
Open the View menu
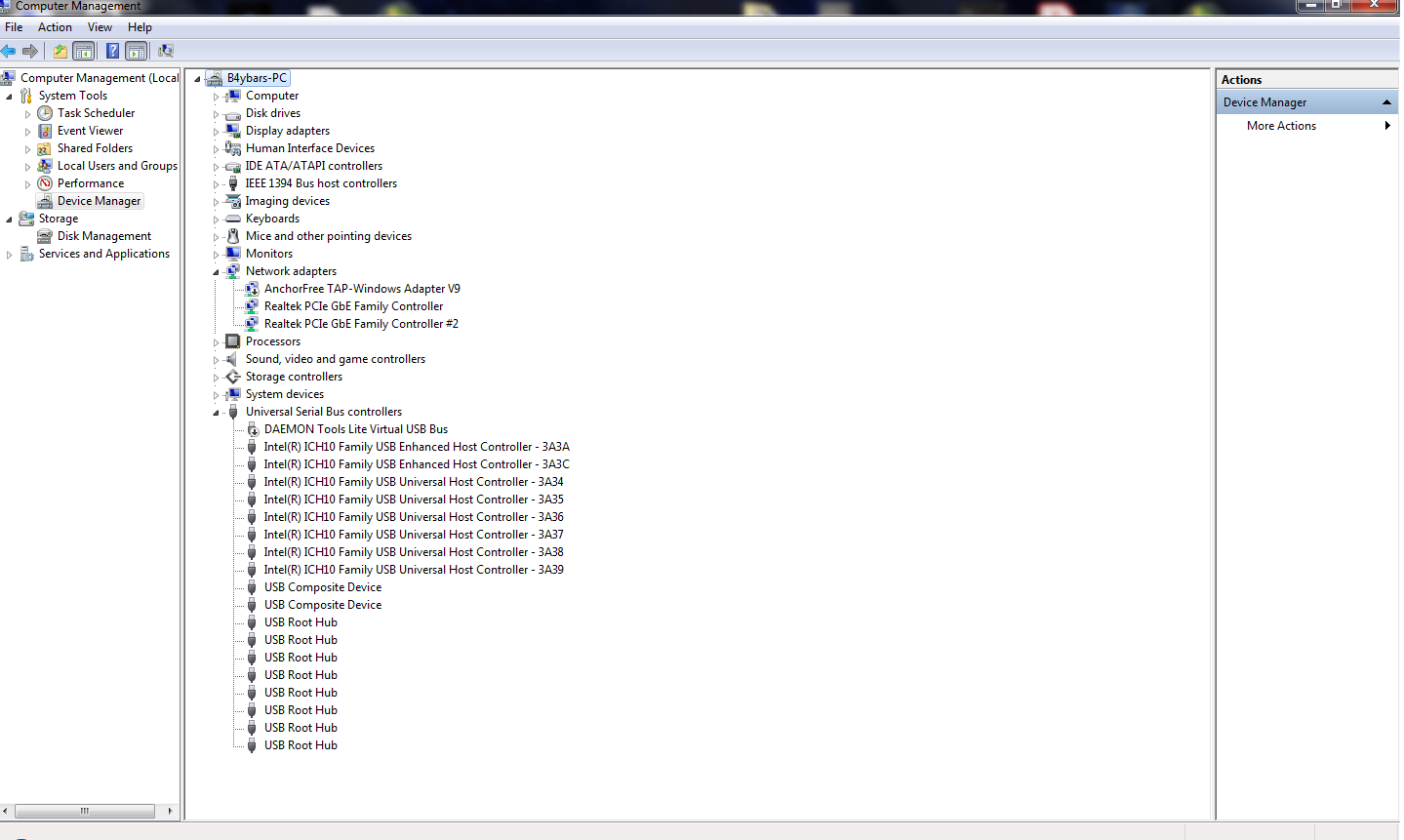100,27
